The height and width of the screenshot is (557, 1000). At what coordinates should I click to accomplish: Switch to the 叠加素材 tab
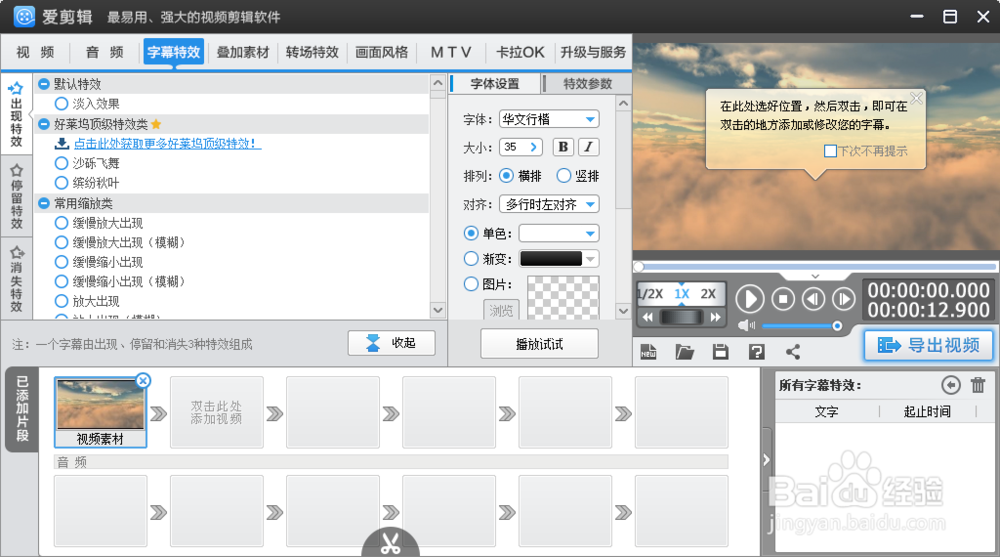[243, 52]
